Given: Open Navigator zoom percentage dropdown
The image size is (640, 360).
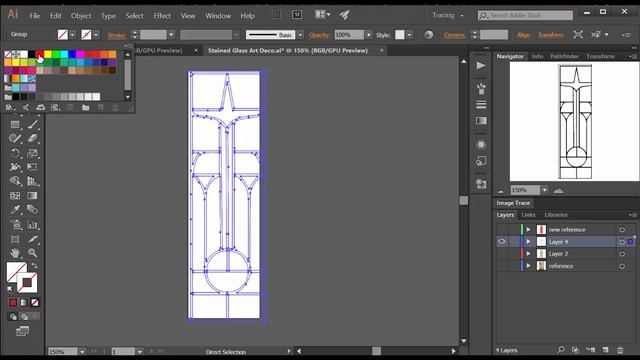Looking at the screenshot, I should [x=544, y=190].
